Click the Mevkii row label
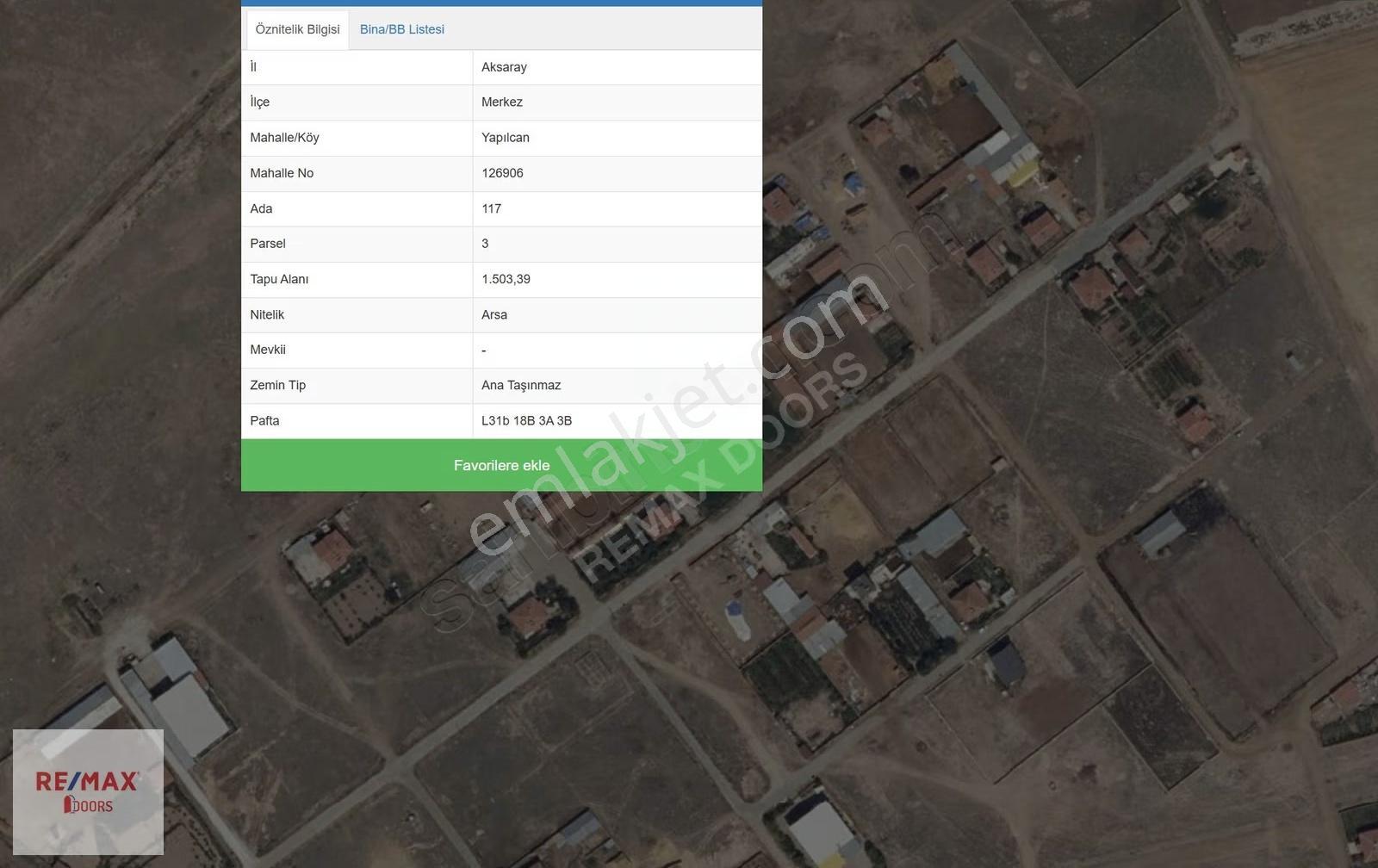 (x=268, y=350)
